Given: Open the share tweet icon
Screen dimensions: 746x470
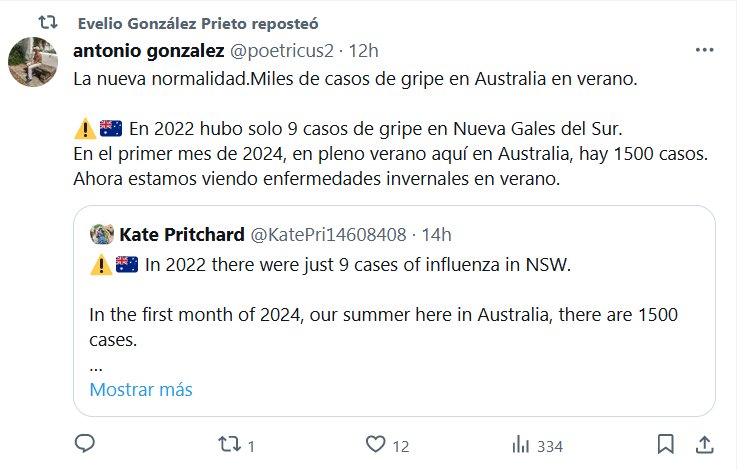Looking at the screenshot, I should point(703,443).
